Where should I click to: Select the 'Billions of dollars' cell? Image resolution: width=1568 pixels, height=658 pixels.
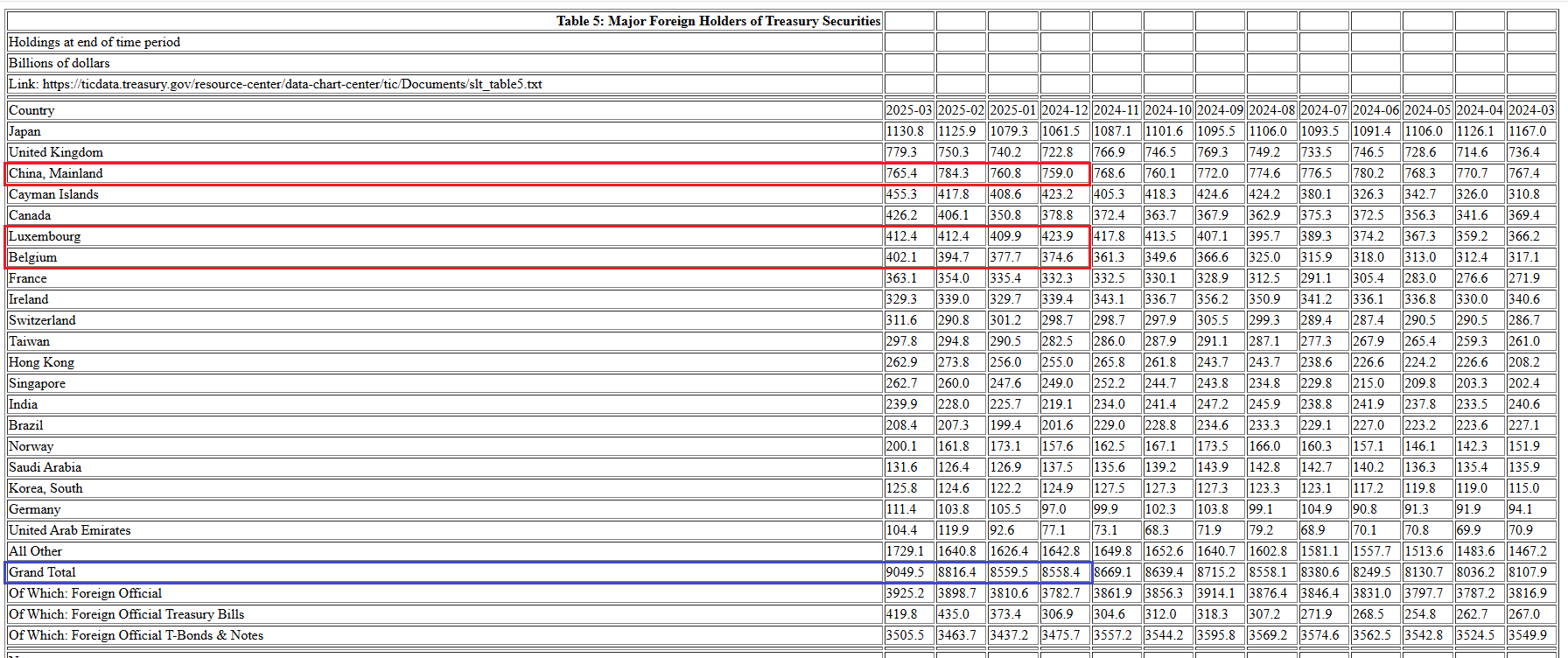[x=444, y=63]
